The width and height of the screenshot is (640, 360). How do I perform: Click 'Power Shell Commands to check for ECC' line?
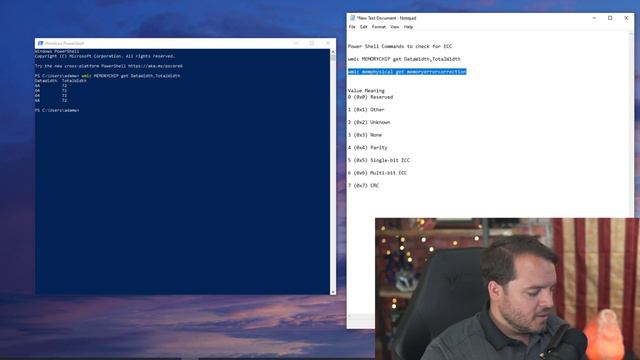400,47
